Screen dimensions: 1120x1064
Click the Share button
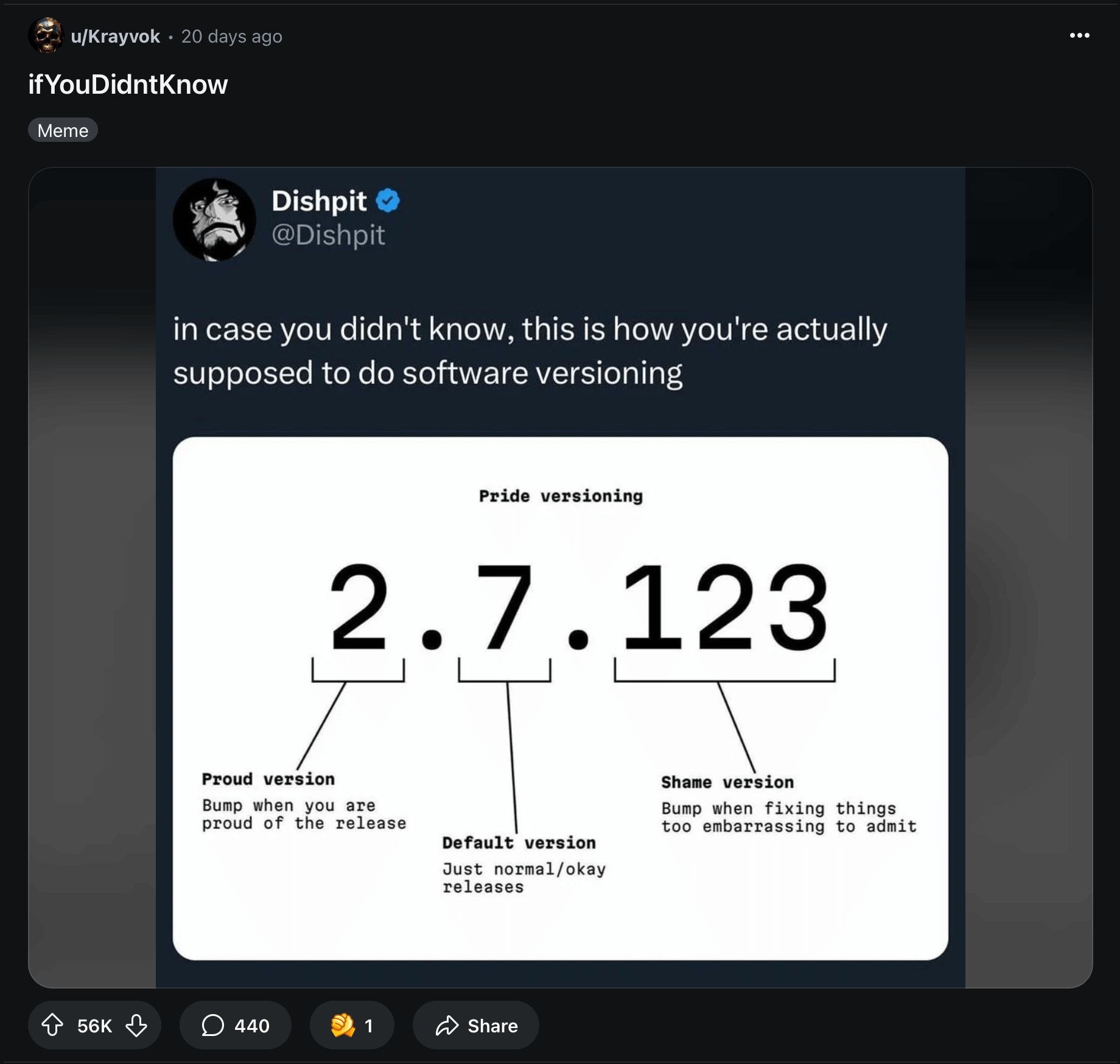point(476,1025)
